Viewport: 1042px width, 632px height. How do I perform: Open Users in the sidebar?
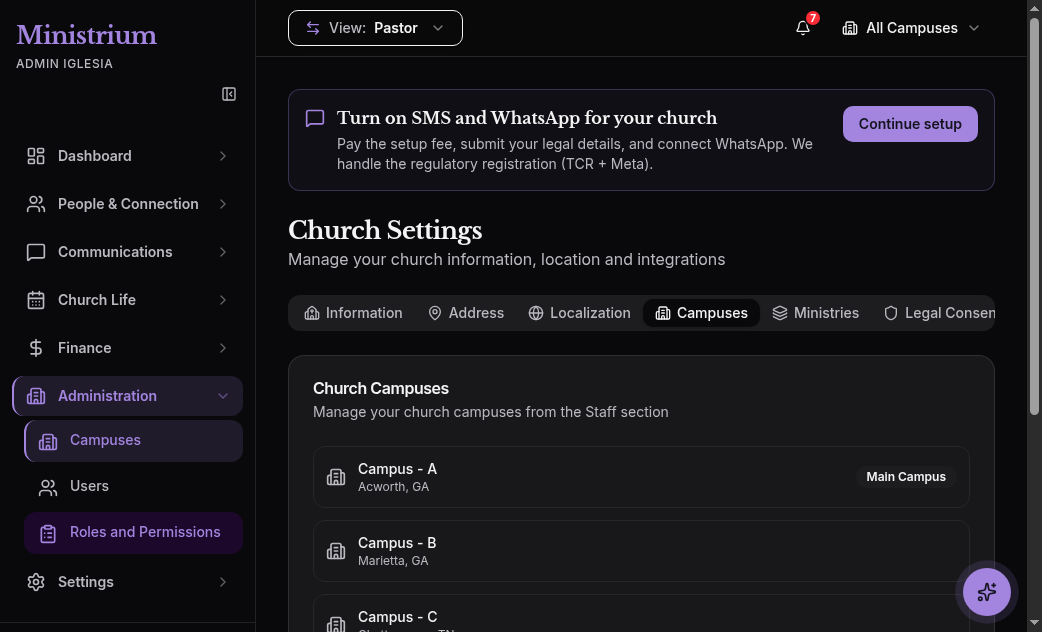click(x=134, y=487)
